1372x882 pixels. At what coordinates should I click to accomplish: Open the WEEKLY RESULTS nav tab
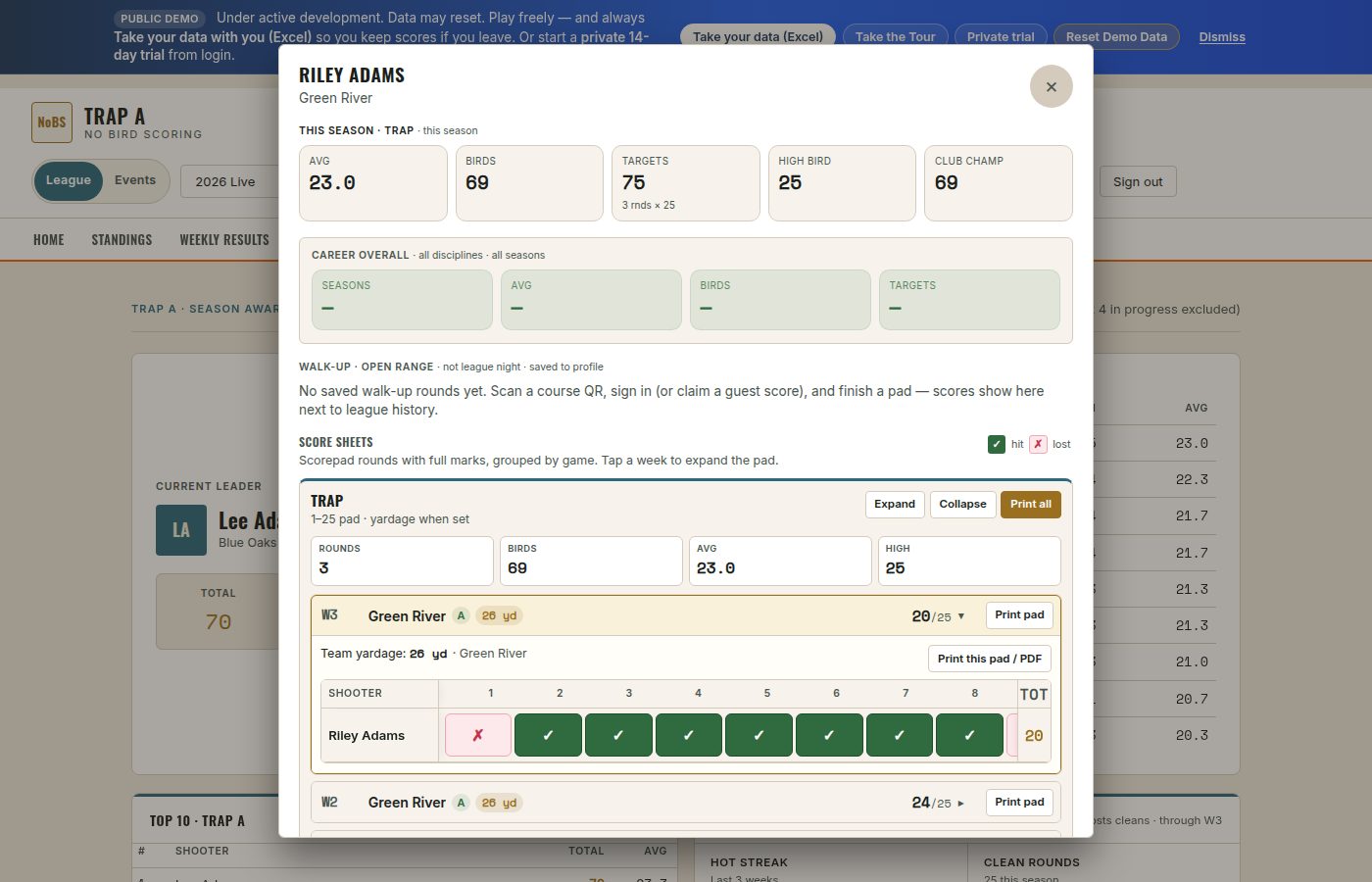[224, 239]
